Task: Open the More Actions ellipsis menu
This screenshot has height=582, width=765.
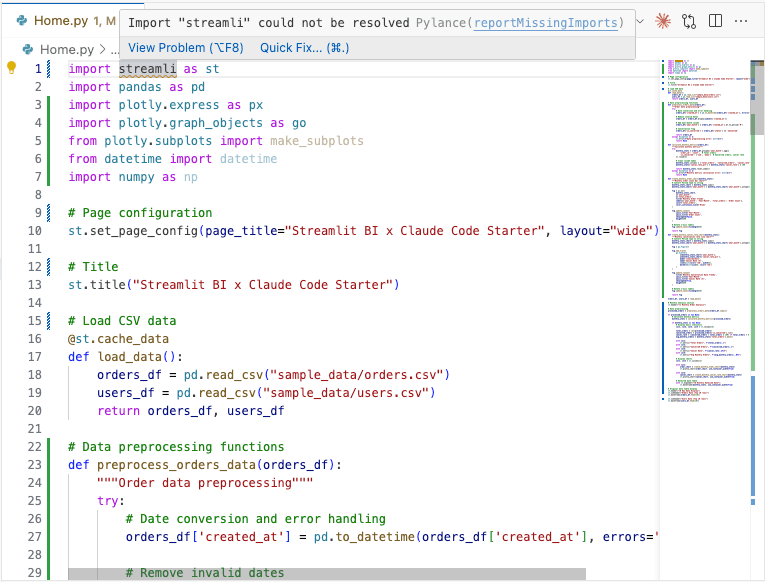Action: pos(742,20)
